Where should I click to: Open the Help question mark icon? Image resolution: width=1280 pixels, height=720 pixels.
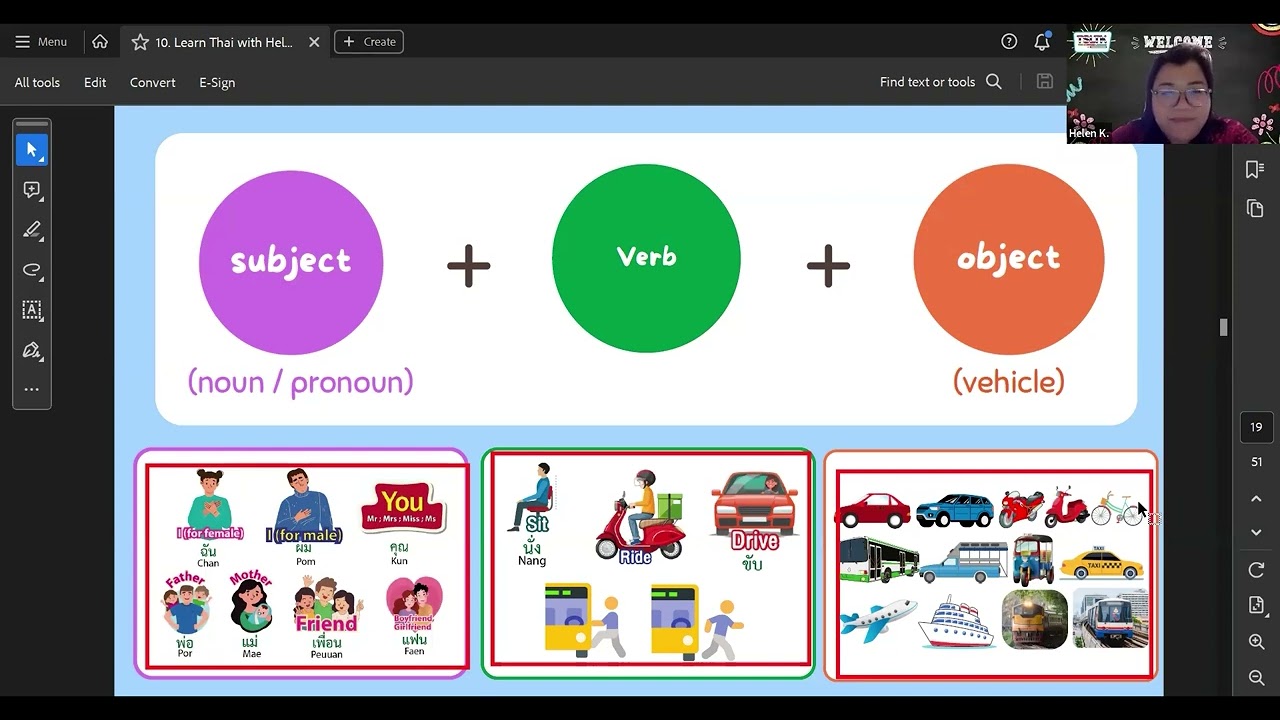click(1009, 42)
